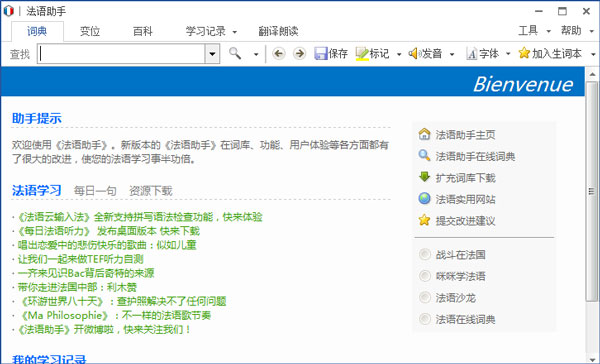
Task: Expand the 工具 menu arrow
Action: (548, 31)
